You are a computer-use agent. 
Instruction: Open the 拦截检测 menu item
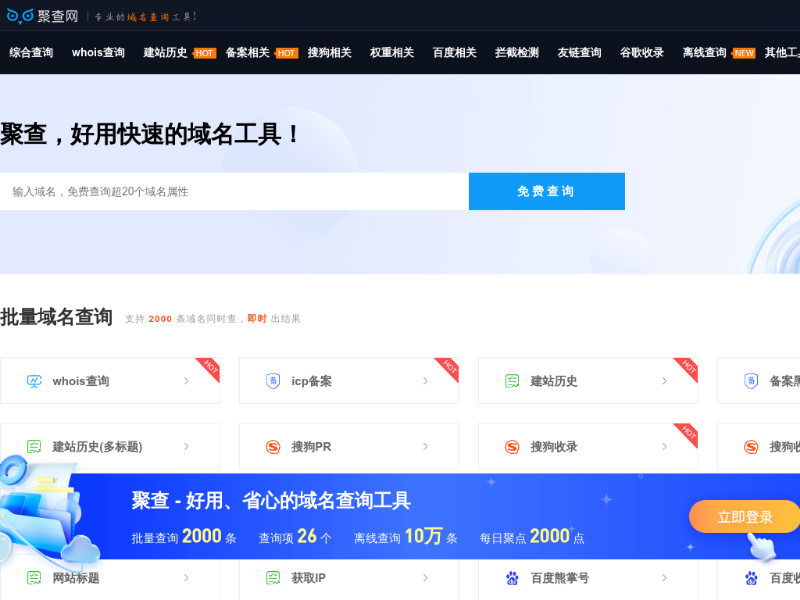tap(517, 53)
